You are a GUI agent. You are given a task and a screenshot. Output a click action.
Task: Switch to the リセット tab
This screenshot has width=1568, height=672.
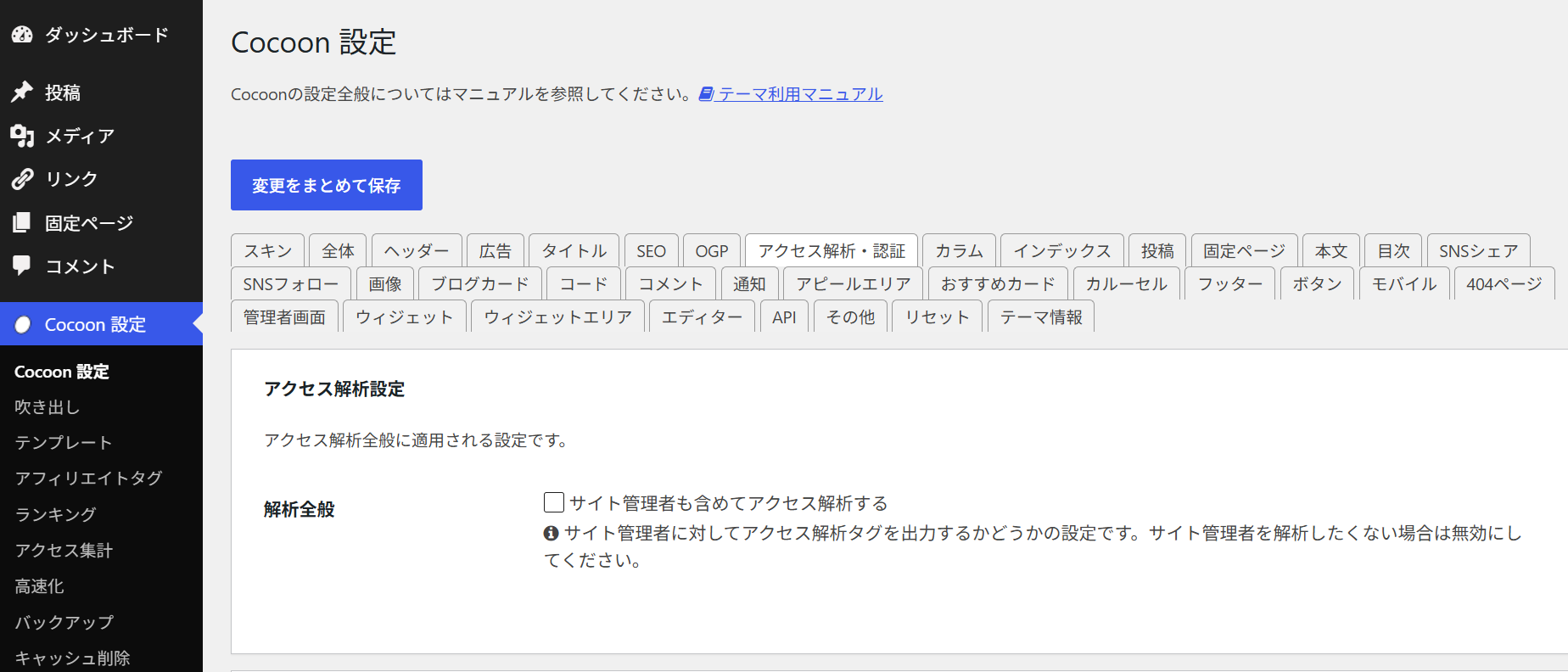coord(937,316)
